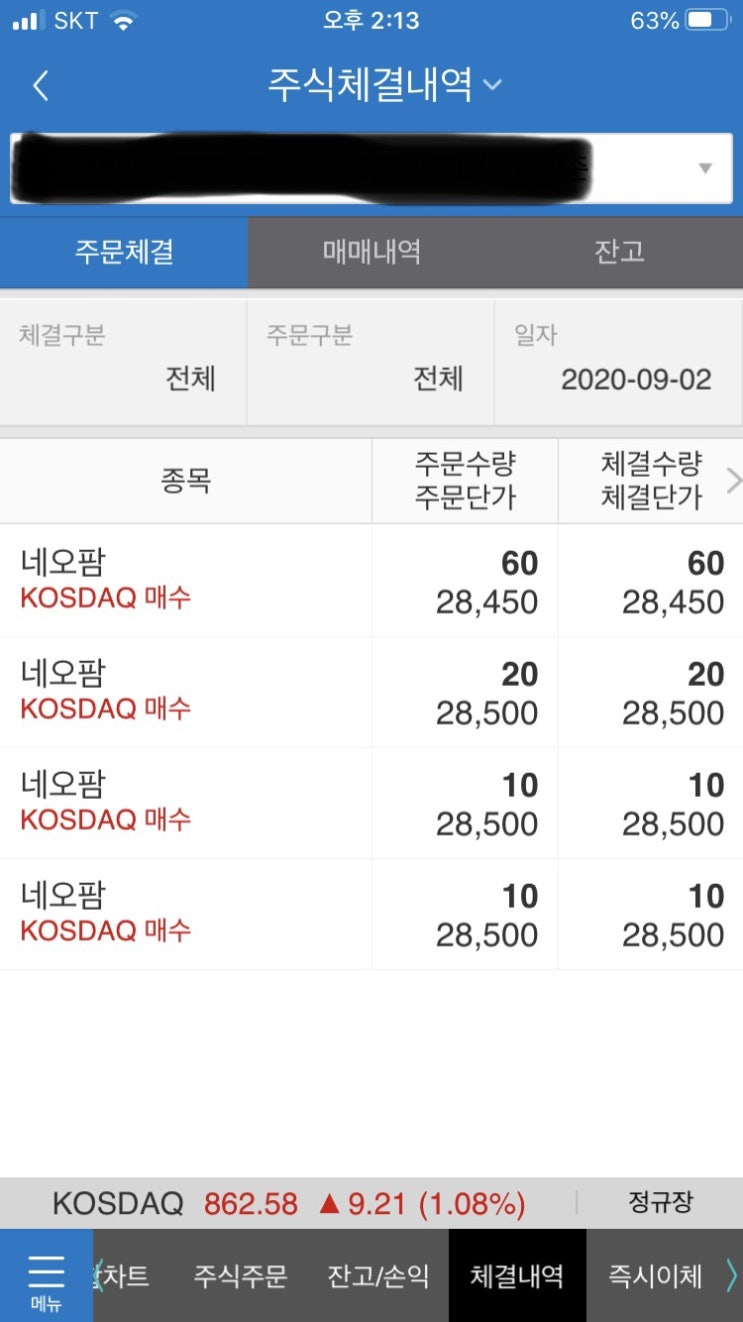This screenshot has height=1322, width=743.
Task: Tap the Wi-Fi status icon
Action: coord(123,20)
